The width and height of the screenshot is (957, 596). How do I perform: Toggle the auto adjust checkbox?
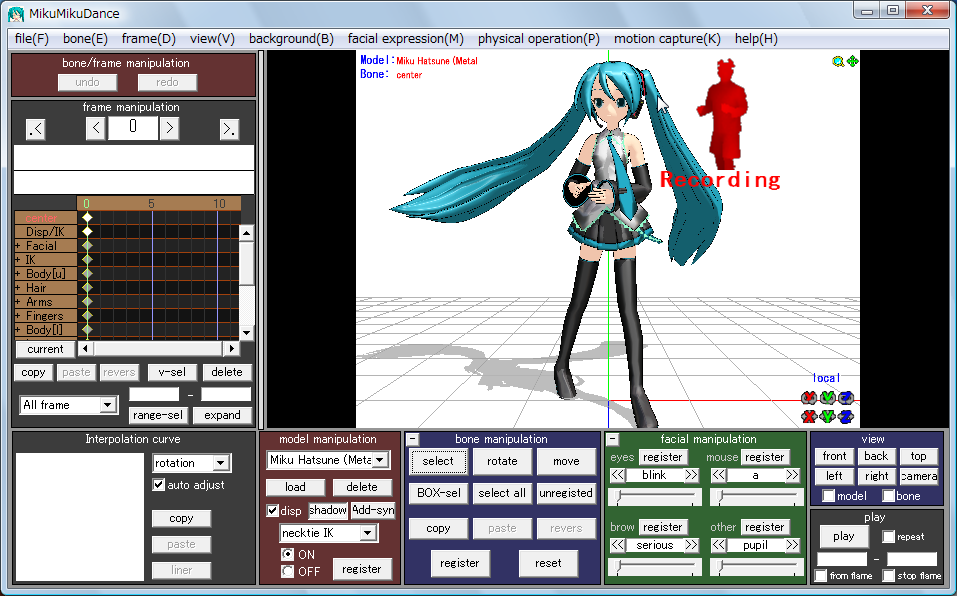pyautogui.click(x=159, y=485)
